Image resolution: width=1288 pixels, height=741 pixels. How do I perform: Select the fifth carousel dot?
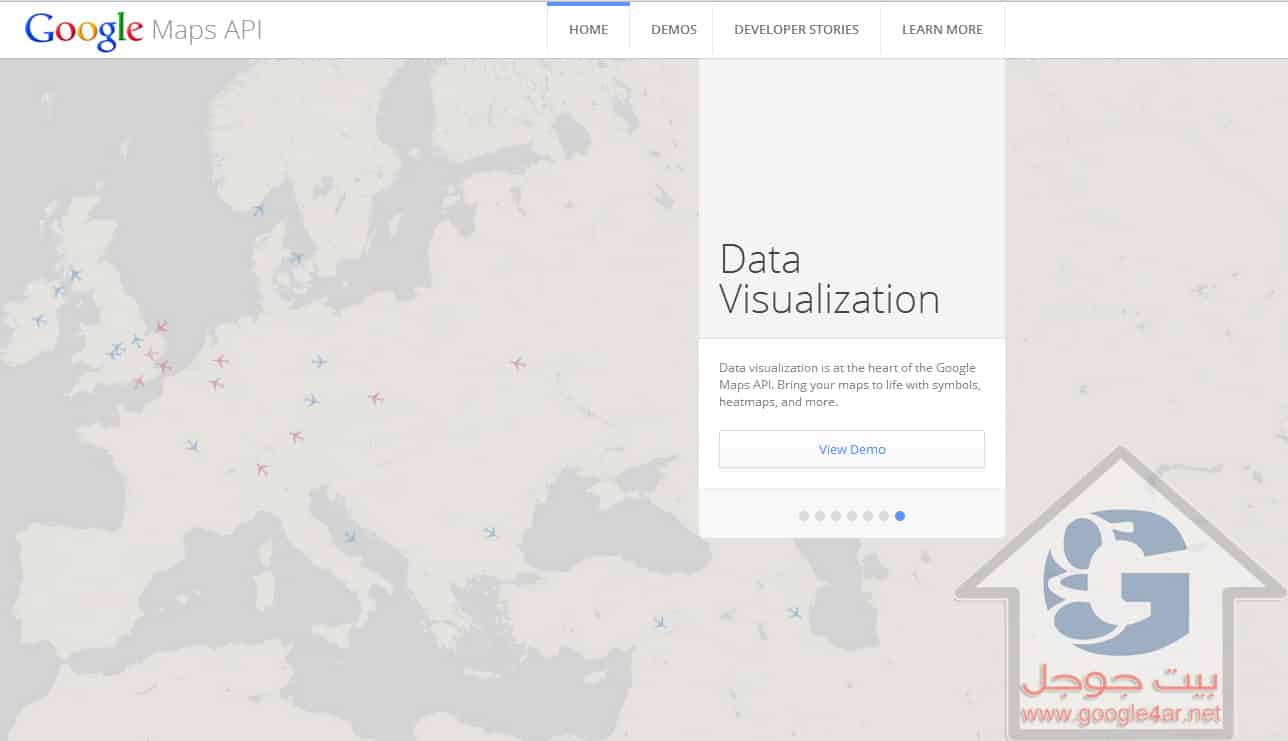tap(868, 516)
